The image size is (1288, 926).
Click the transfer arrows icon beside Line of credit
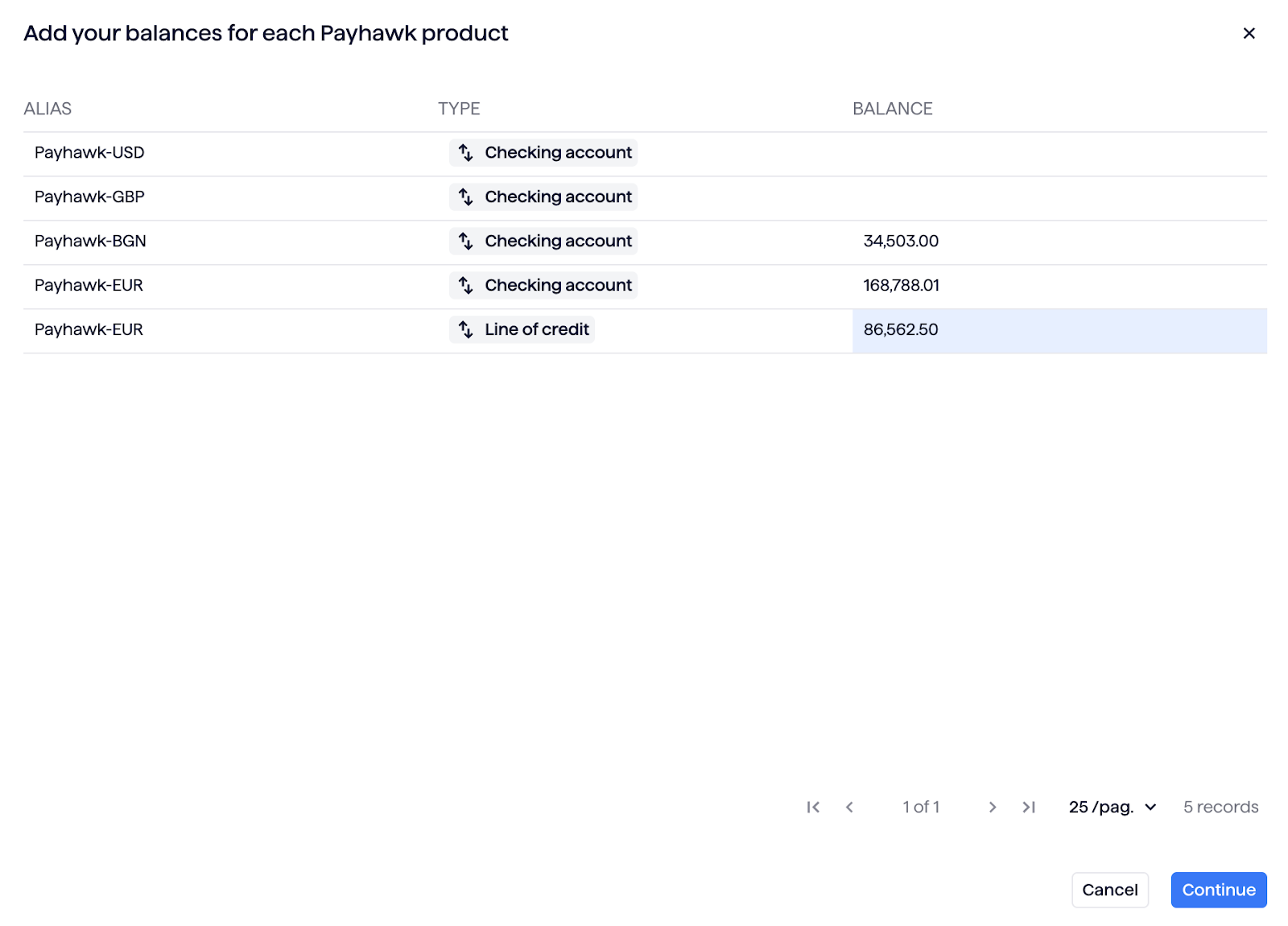(465, 329)
